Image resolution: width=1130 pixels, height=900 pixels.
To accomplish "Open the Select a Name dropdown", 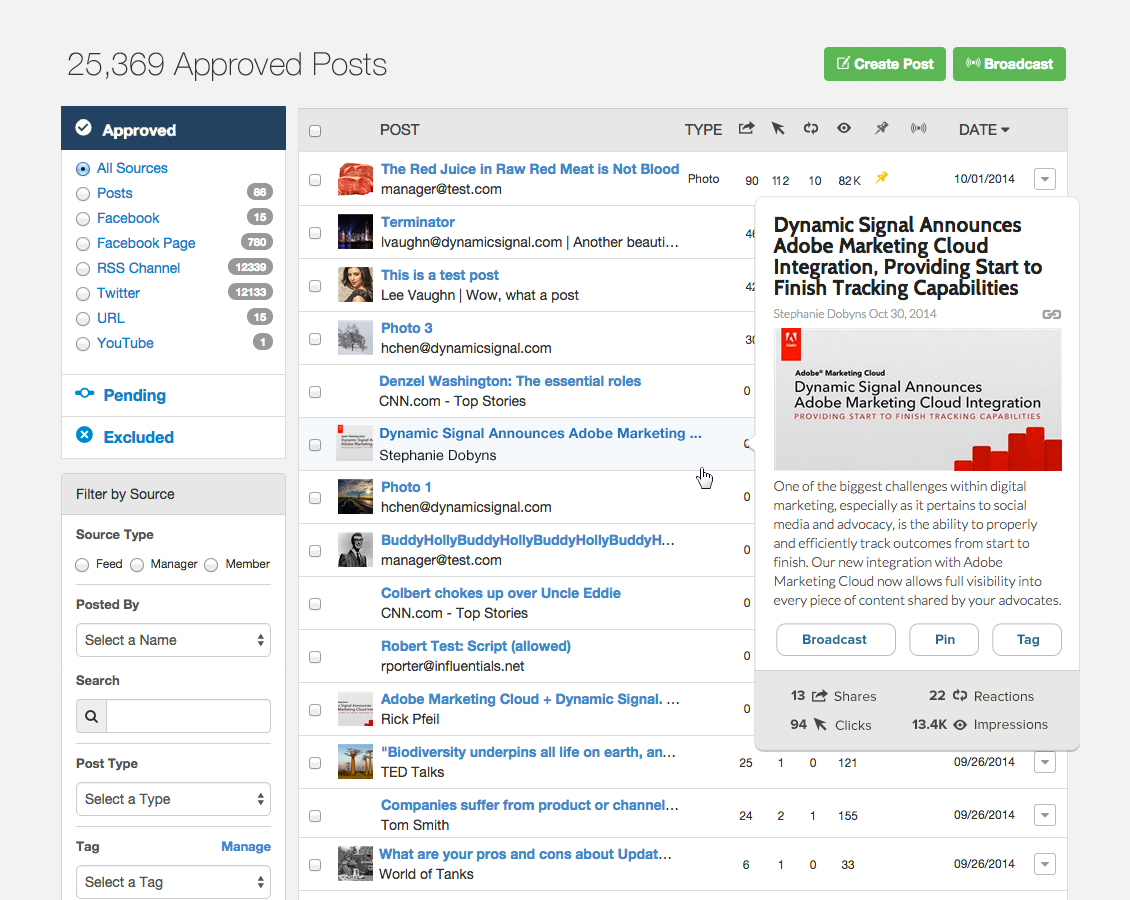I will (x=173, y=640).
